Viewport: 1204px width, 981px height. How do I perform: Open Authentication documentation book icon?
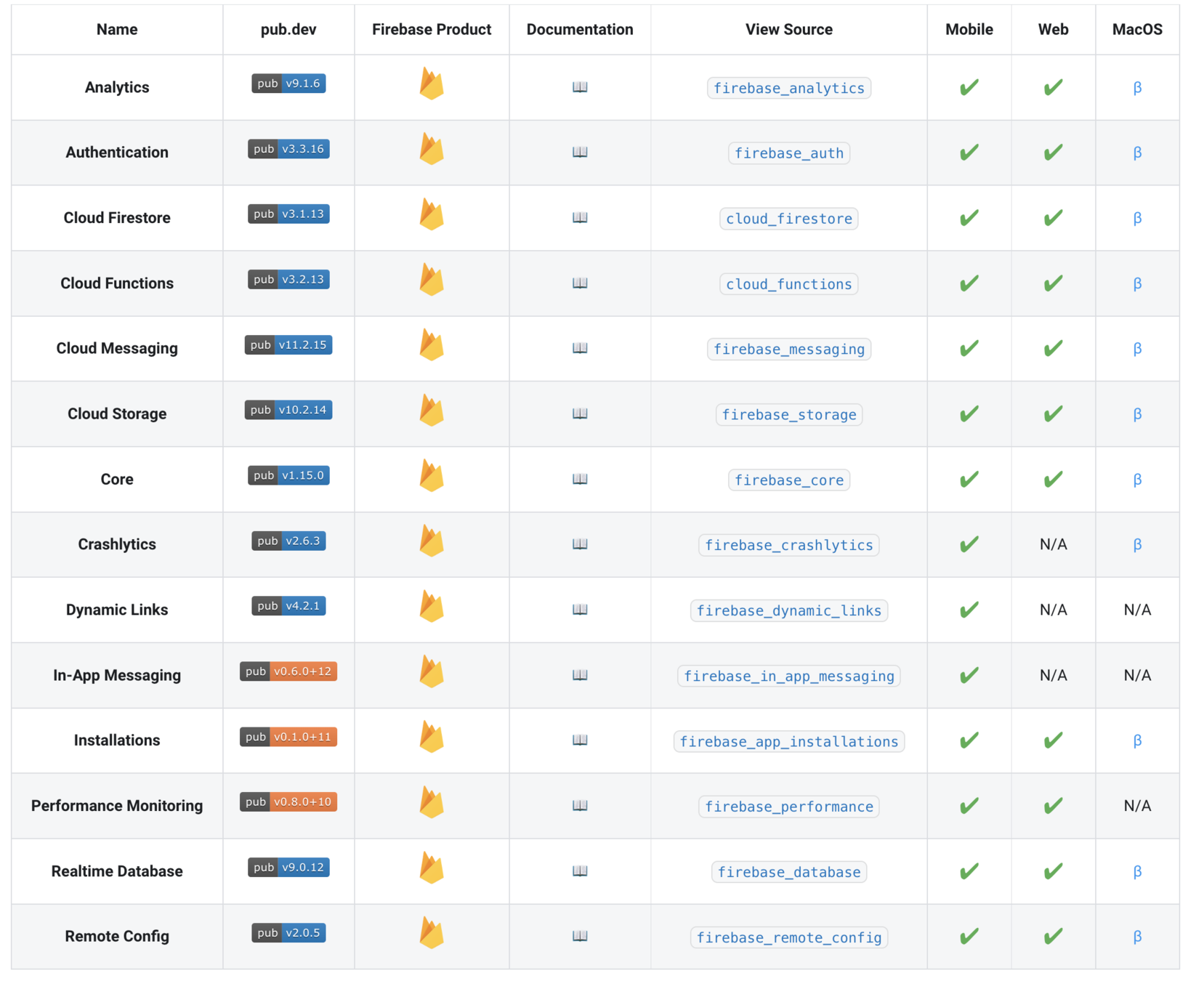click(580, 152)
